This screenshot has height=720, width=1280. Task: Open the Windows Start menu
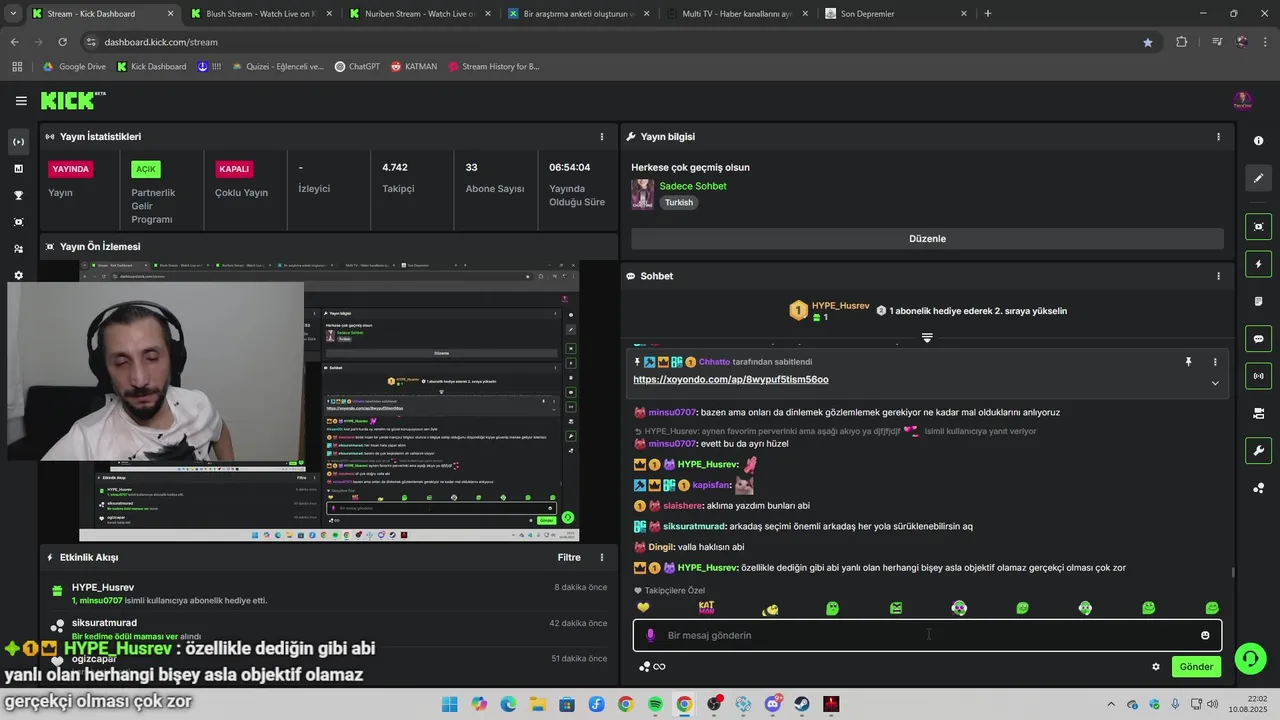click(450, 704)
